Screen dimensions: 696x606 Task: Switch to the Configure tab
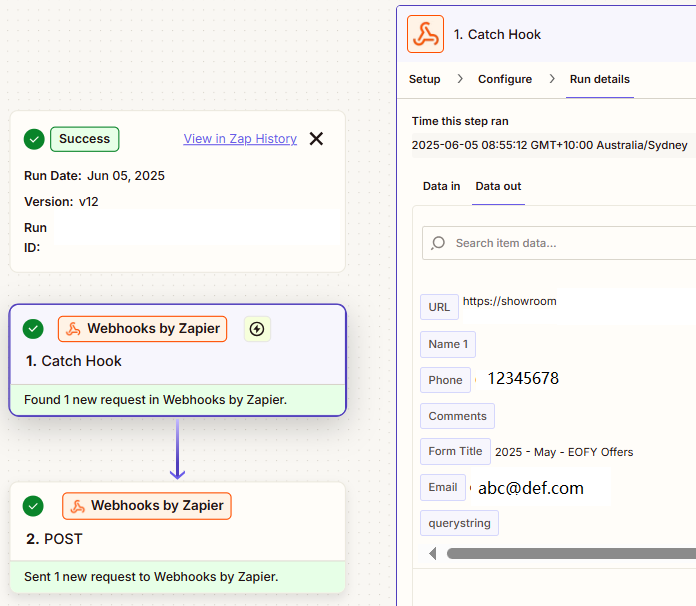point(505,79)
